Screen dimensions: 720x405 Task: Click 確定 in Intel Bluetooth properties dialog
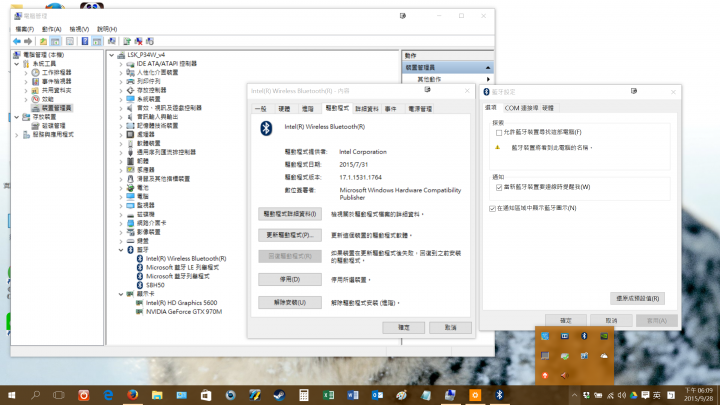coord(404,327)
